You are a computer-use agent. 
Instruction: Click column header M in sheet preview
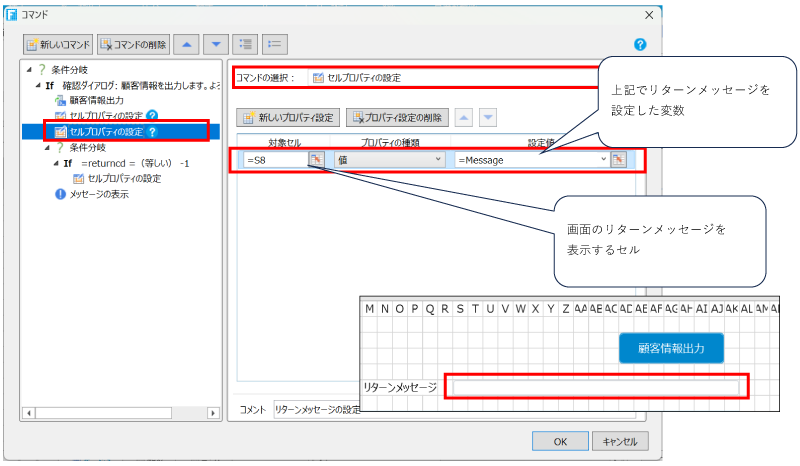[x=369, y=309]
